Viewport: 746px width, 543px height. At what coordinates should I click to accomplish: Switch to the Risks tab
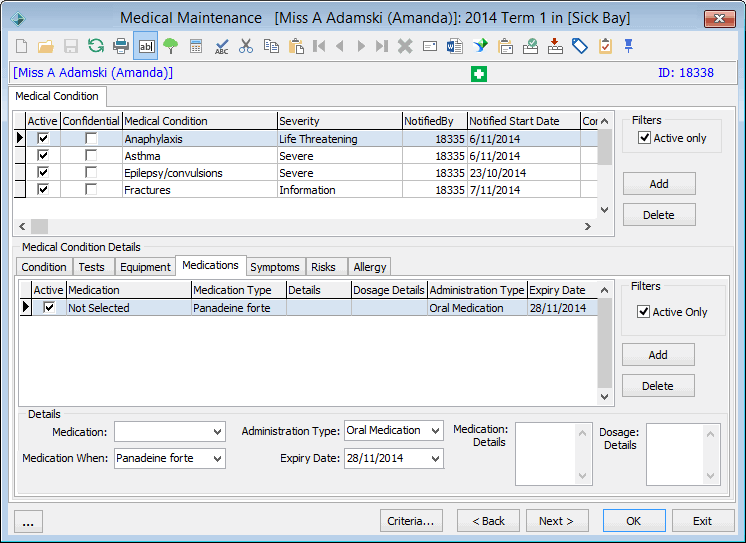pyautogui.click(x=324, y=267)
